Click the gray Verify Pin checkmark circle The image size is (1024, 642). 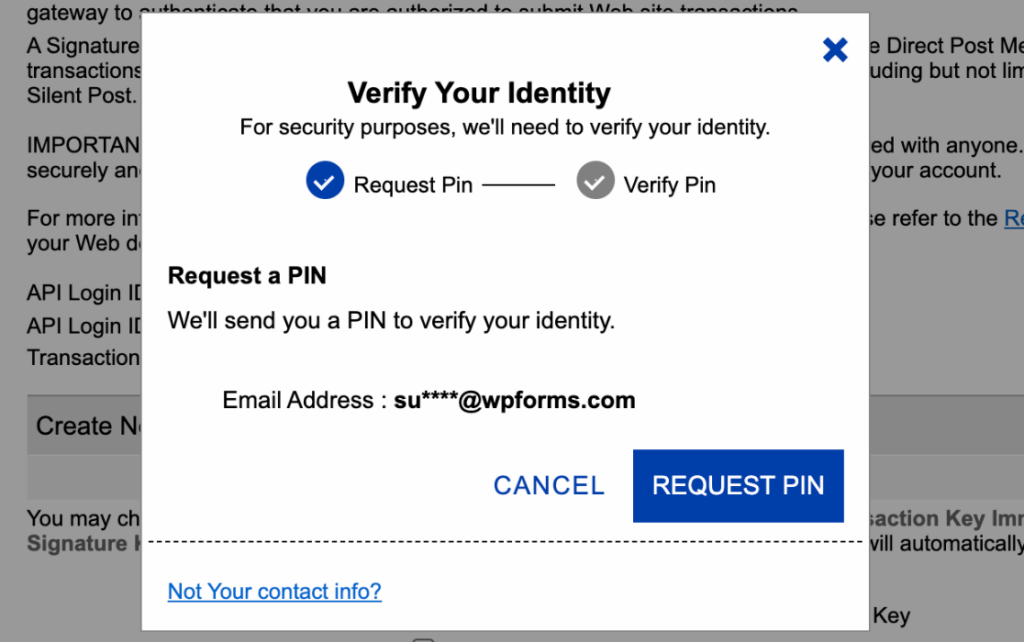[x=596, y=180]
